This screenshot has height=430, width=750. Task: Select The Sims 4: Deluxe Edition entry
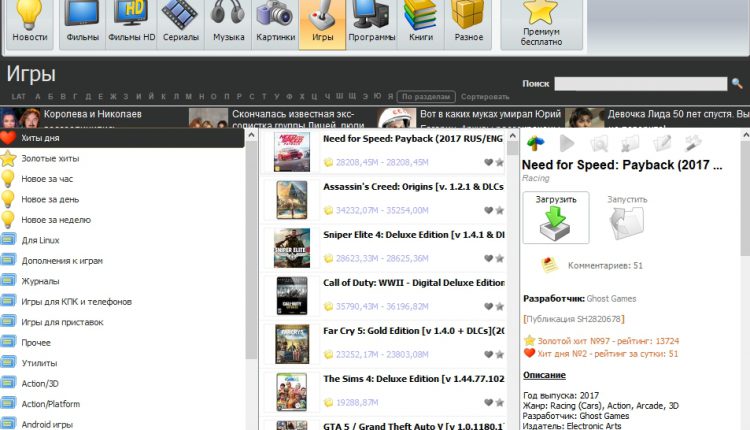click(413, 379)
